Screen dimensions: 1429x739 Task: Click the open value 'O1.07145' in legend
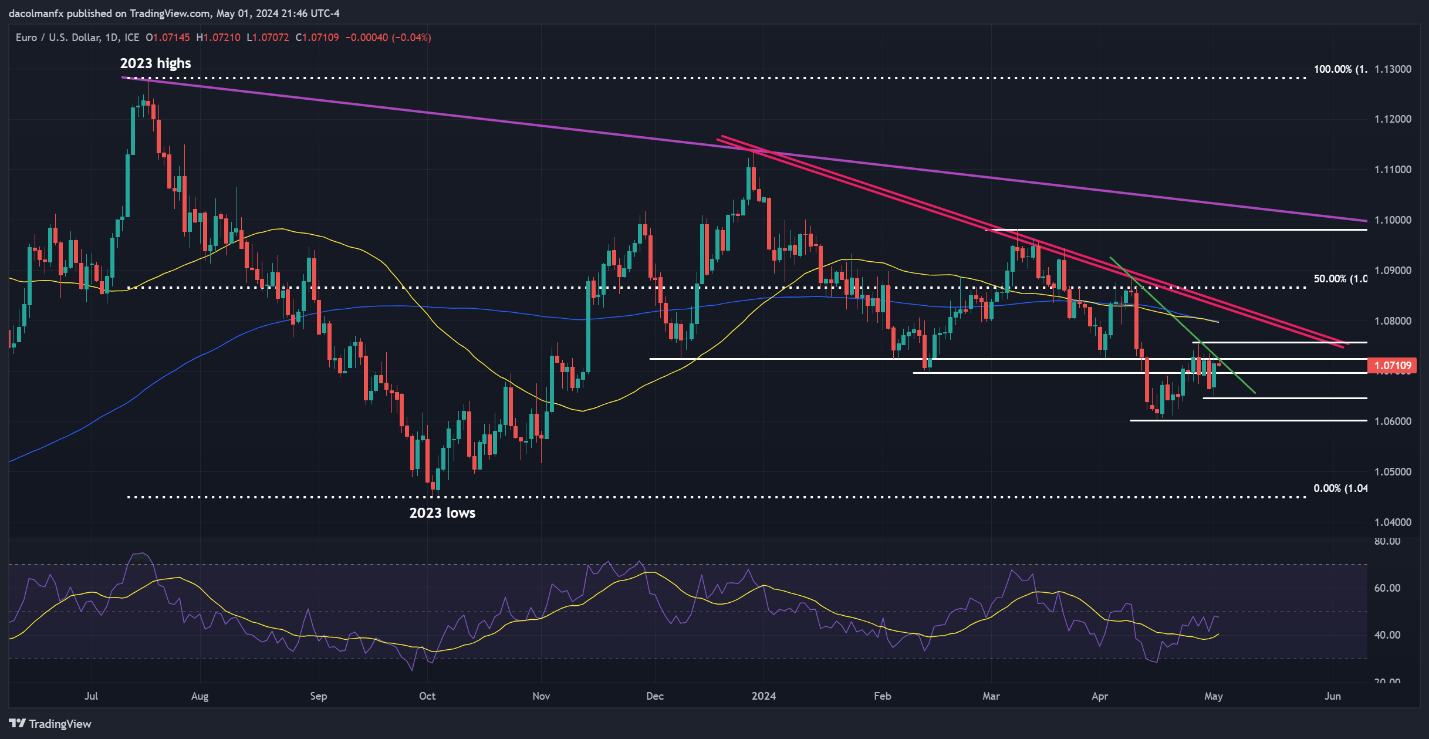coord(169,37)
